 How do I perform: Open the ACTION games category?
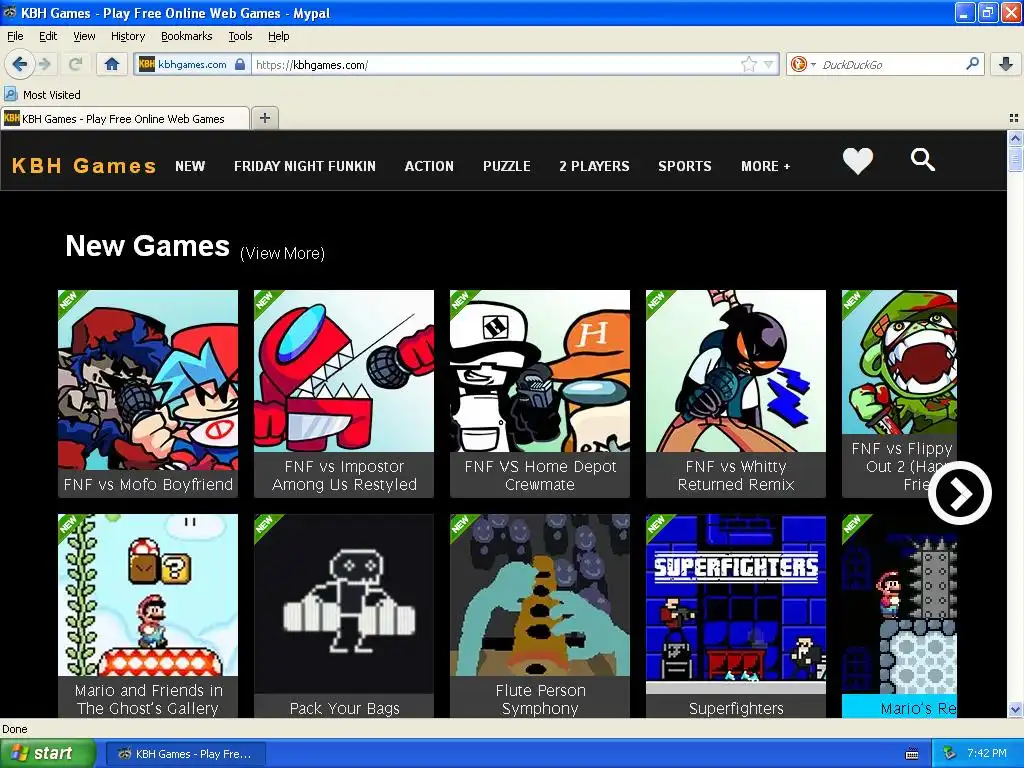click(429, 166)
